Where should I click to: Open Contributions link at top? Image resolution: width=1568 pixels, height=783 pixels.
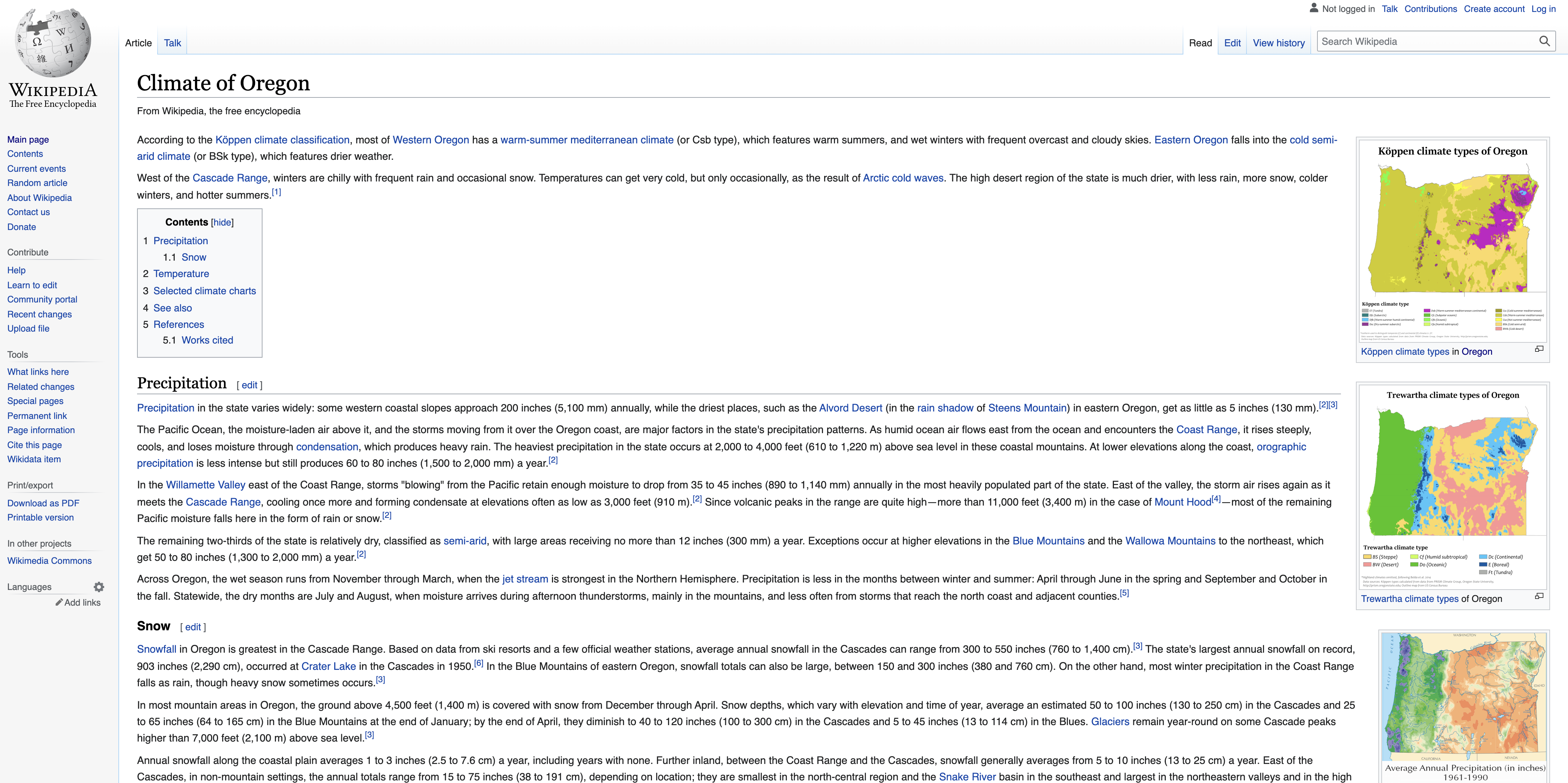click(x=1431, y=9)
